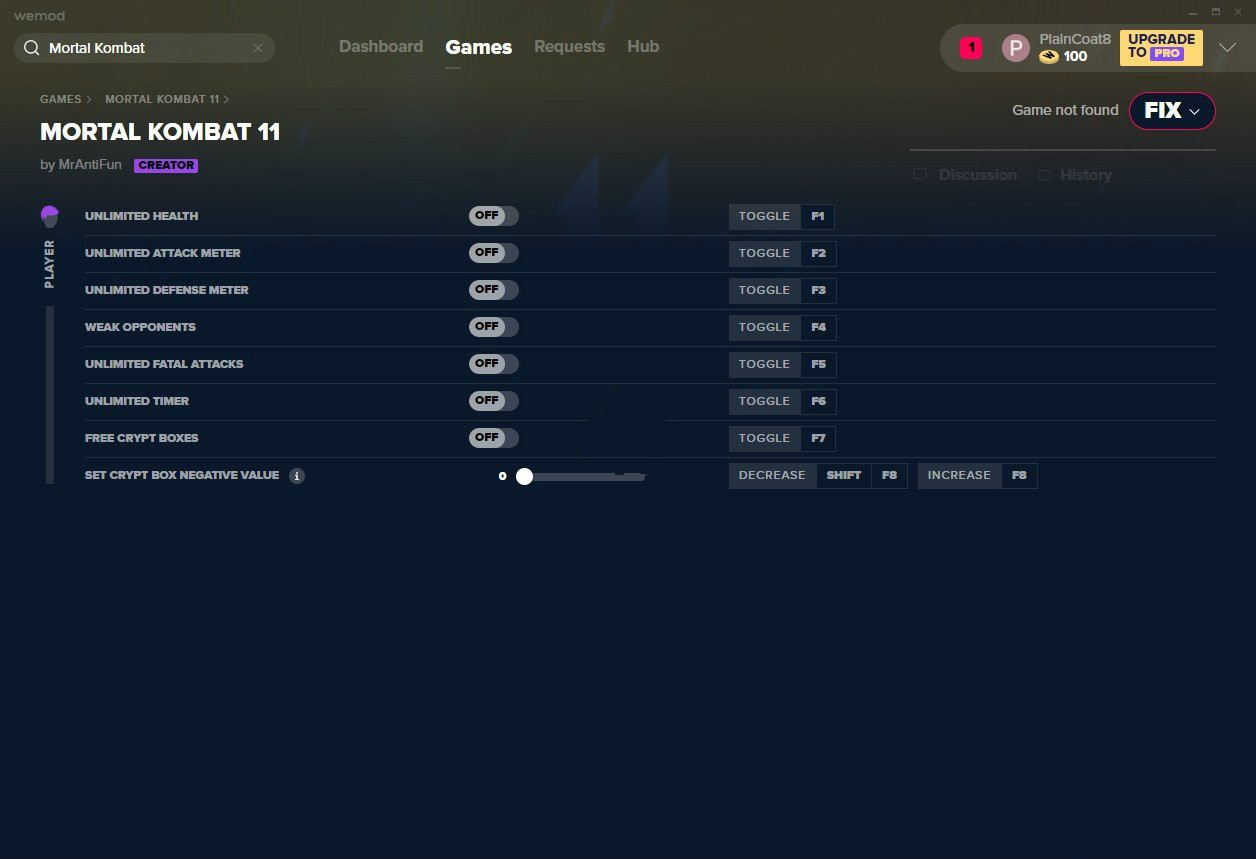Clear the search field with X icon
Image resolution: width=1256 pixels, height=859 pixels.
258,48
